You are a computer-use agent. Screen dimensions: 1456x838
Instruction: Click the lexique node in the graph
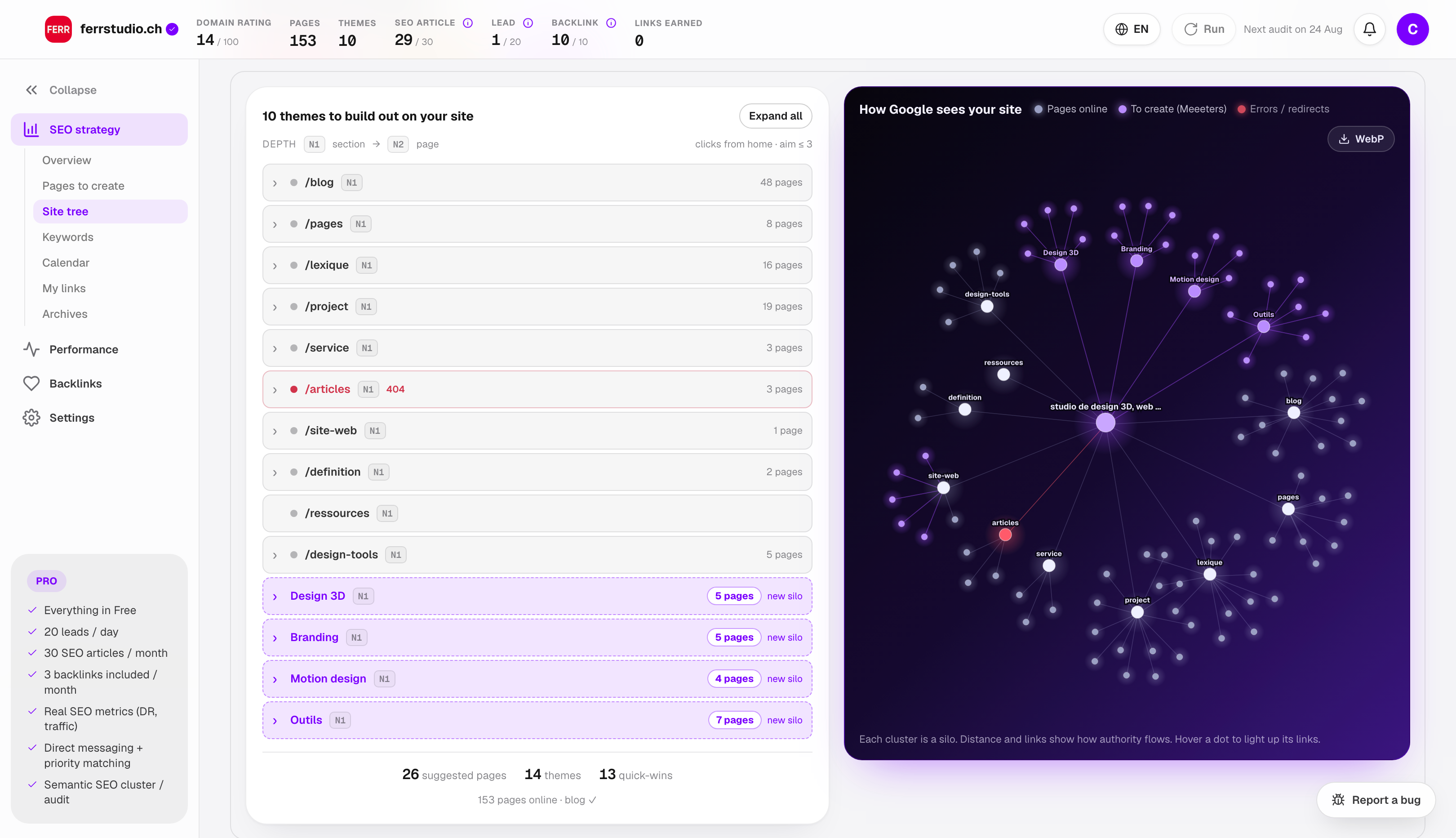pyautogui.click(x=1210, y=575)
